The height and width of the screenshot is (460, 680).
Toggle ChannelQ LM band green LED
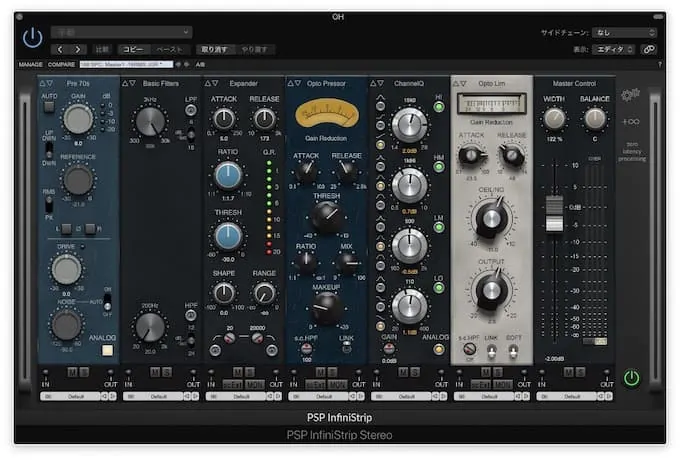click(x=438, y=227)
